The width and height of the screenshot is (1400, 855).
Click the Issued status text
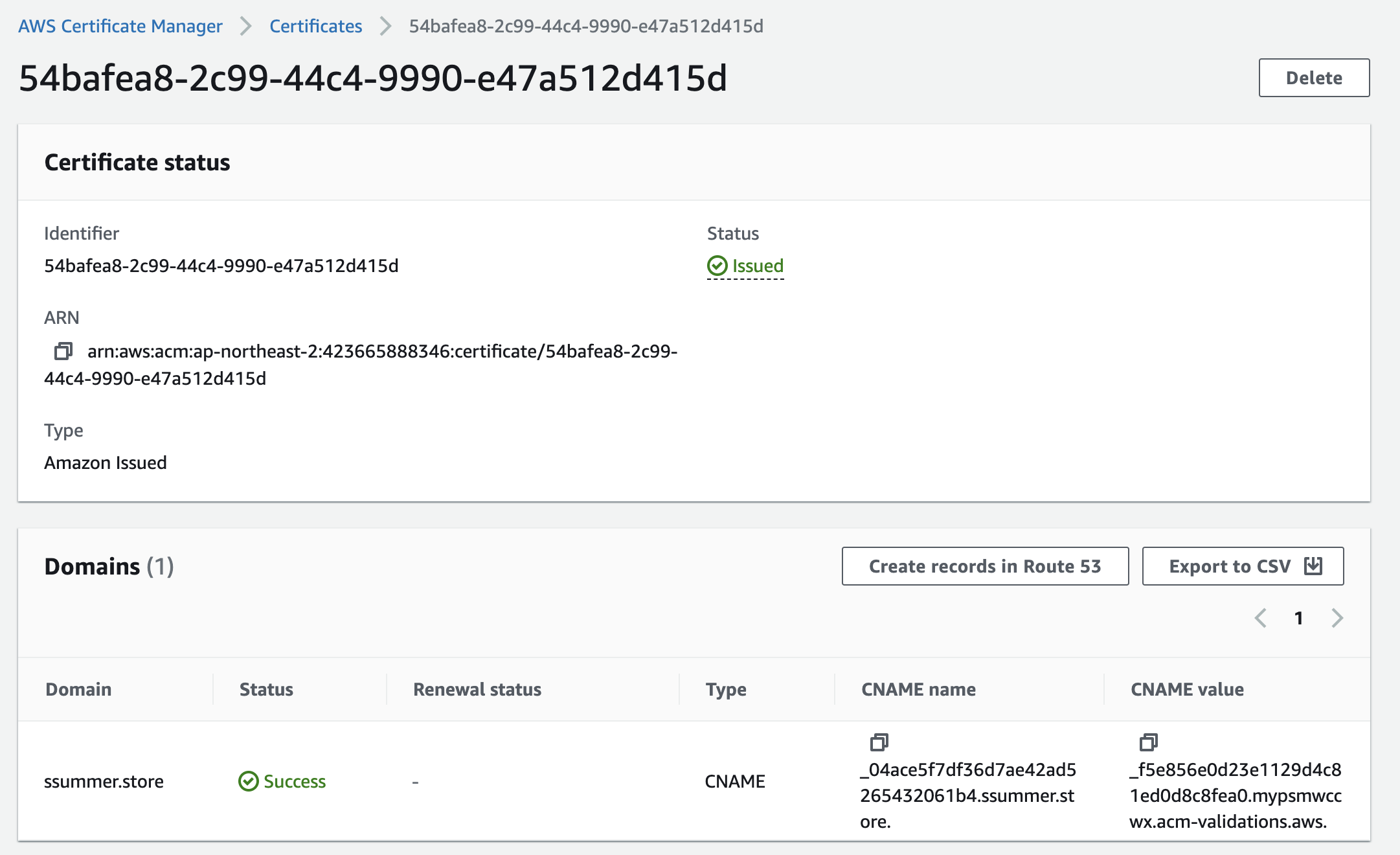[758, 266]
